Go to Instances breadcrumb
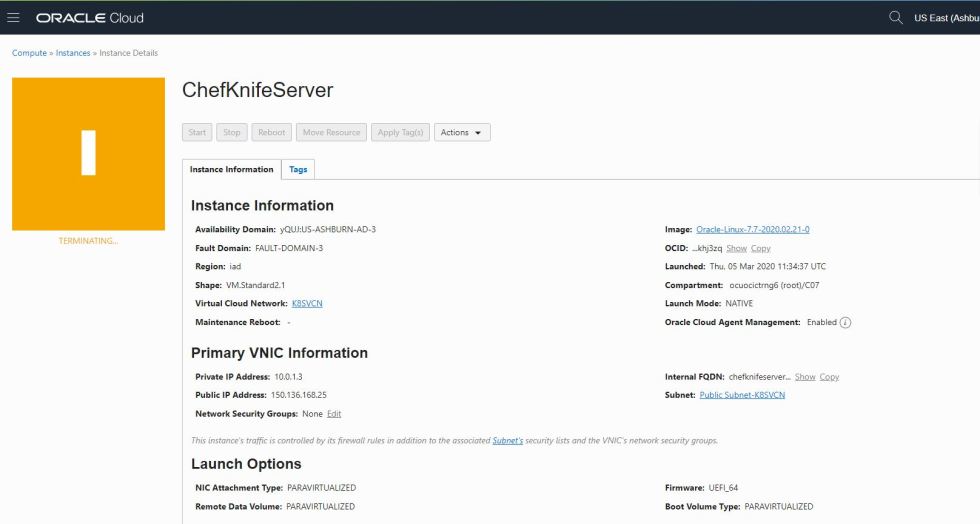Screen dimensions: 980x524 [x=73, y=53]
